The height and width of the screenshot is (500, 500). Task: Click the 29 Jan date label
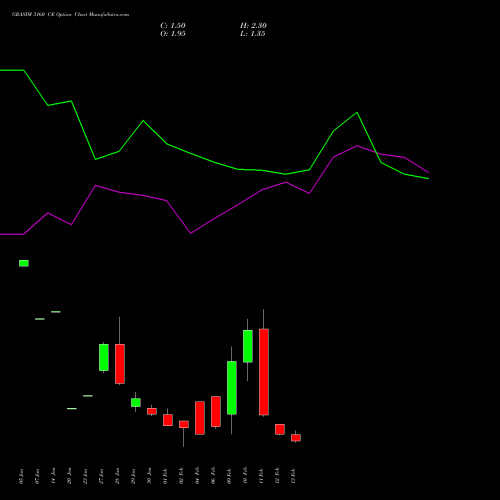coord(133,476)
